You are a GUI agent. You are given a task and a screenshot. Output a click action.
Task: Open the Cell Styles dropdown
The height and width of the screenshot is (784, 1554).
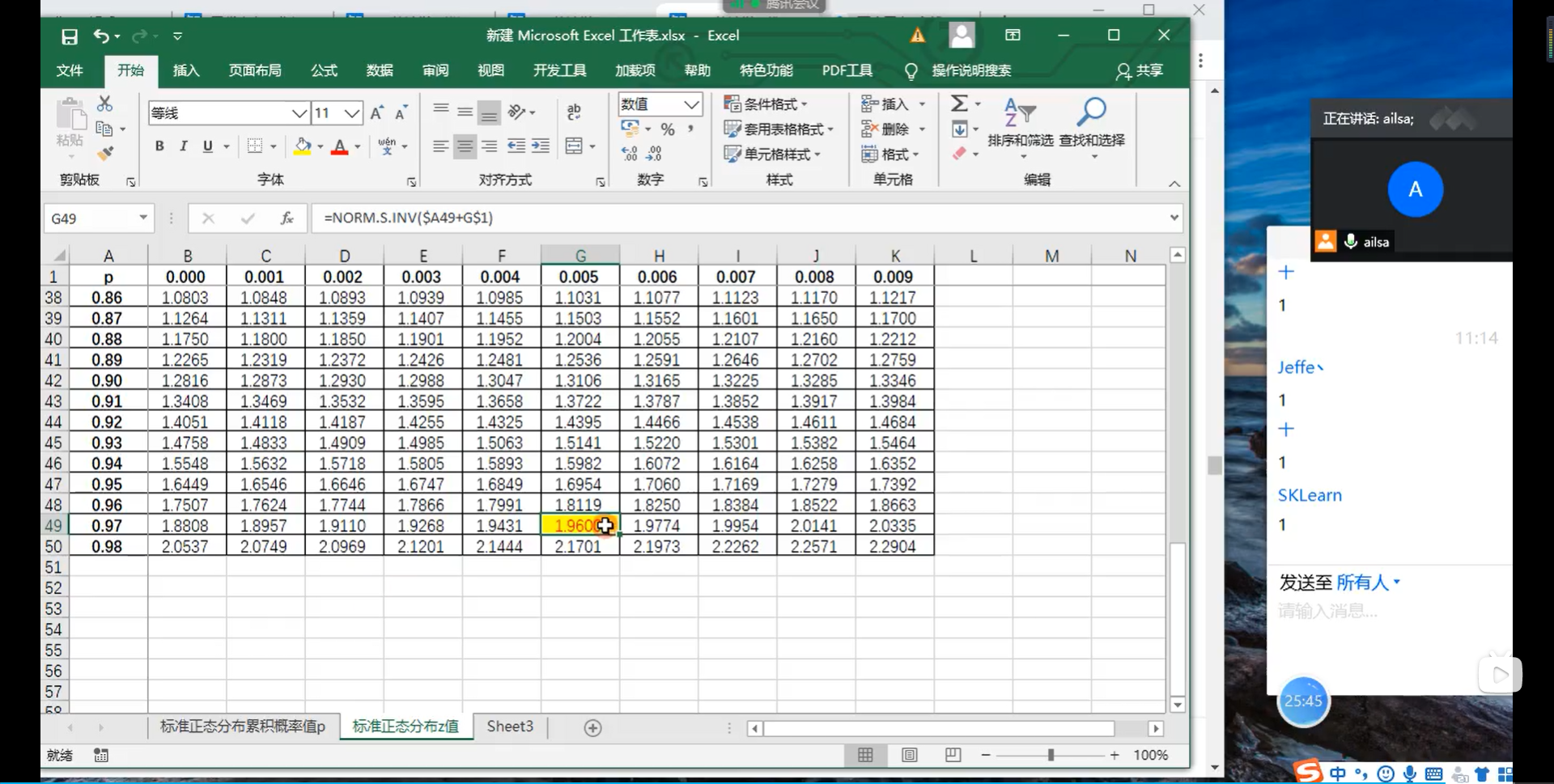[x=772, y=154]
